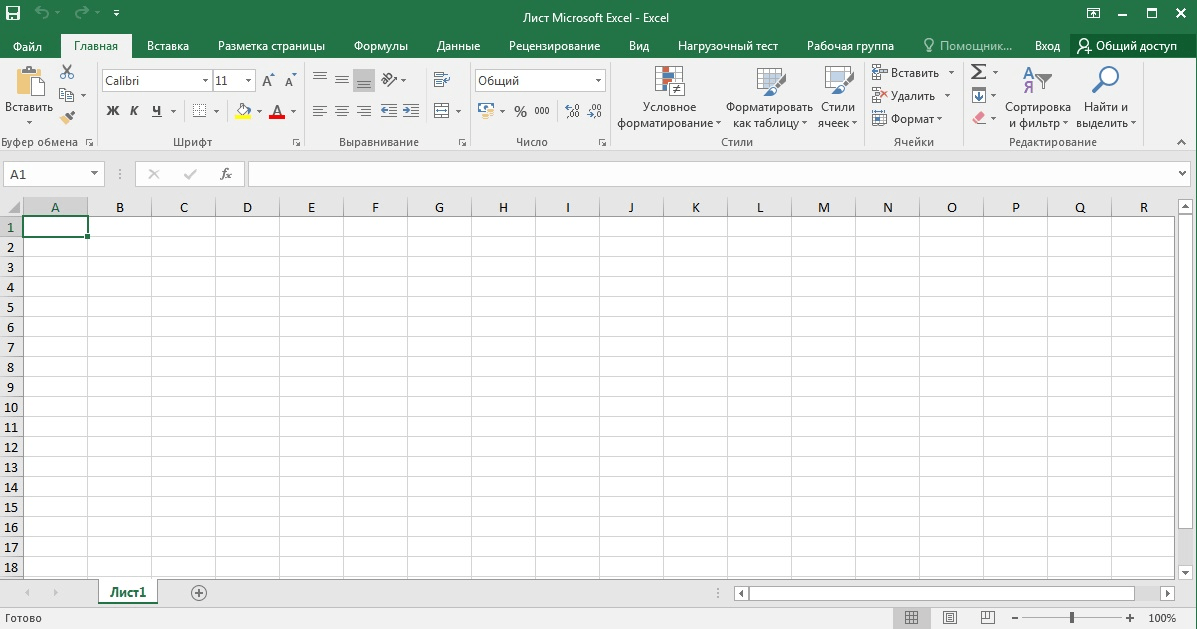Viewport: 1197px width, 629px height.
Task: Center text horizontally
Action: coord(342,111)
